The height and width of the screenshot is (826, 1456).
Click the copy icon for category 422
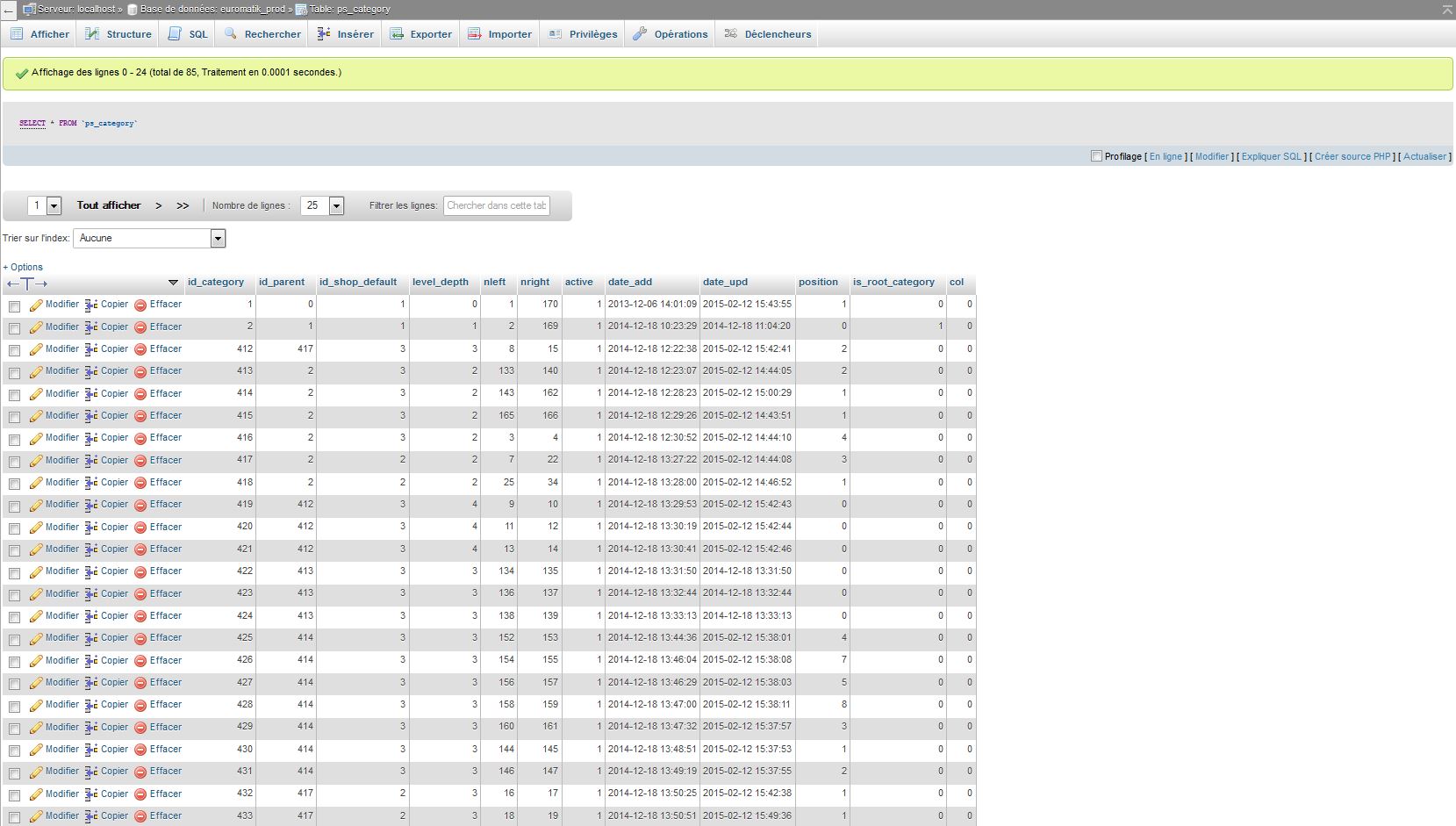click(91, 571)
